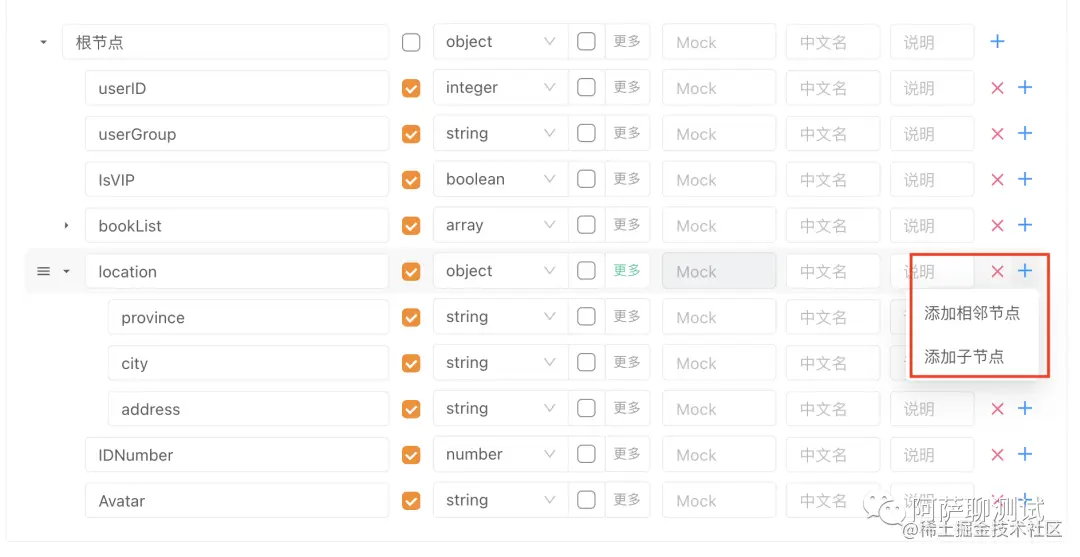Open the array type dropdown for bookList
The height and width of the screenshot is (557, 1080).
(x=501, y=225)
